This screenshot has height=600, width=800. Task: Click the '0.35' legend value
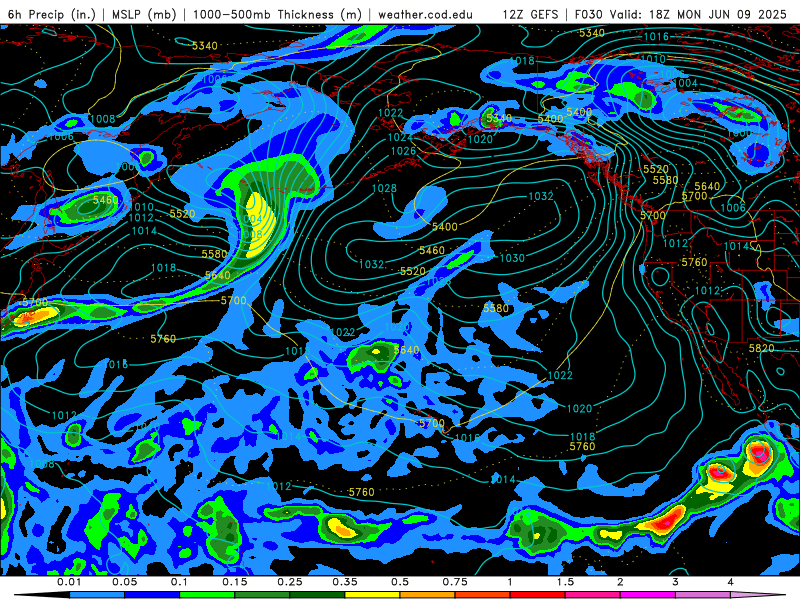344,582
